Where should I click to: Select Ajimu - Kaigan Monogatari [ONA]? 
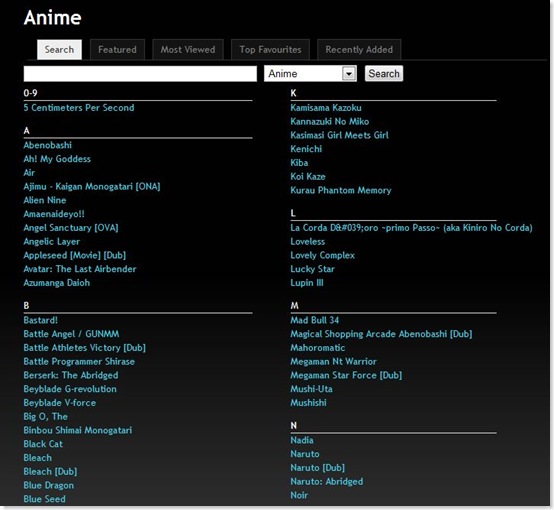point(92,187)
